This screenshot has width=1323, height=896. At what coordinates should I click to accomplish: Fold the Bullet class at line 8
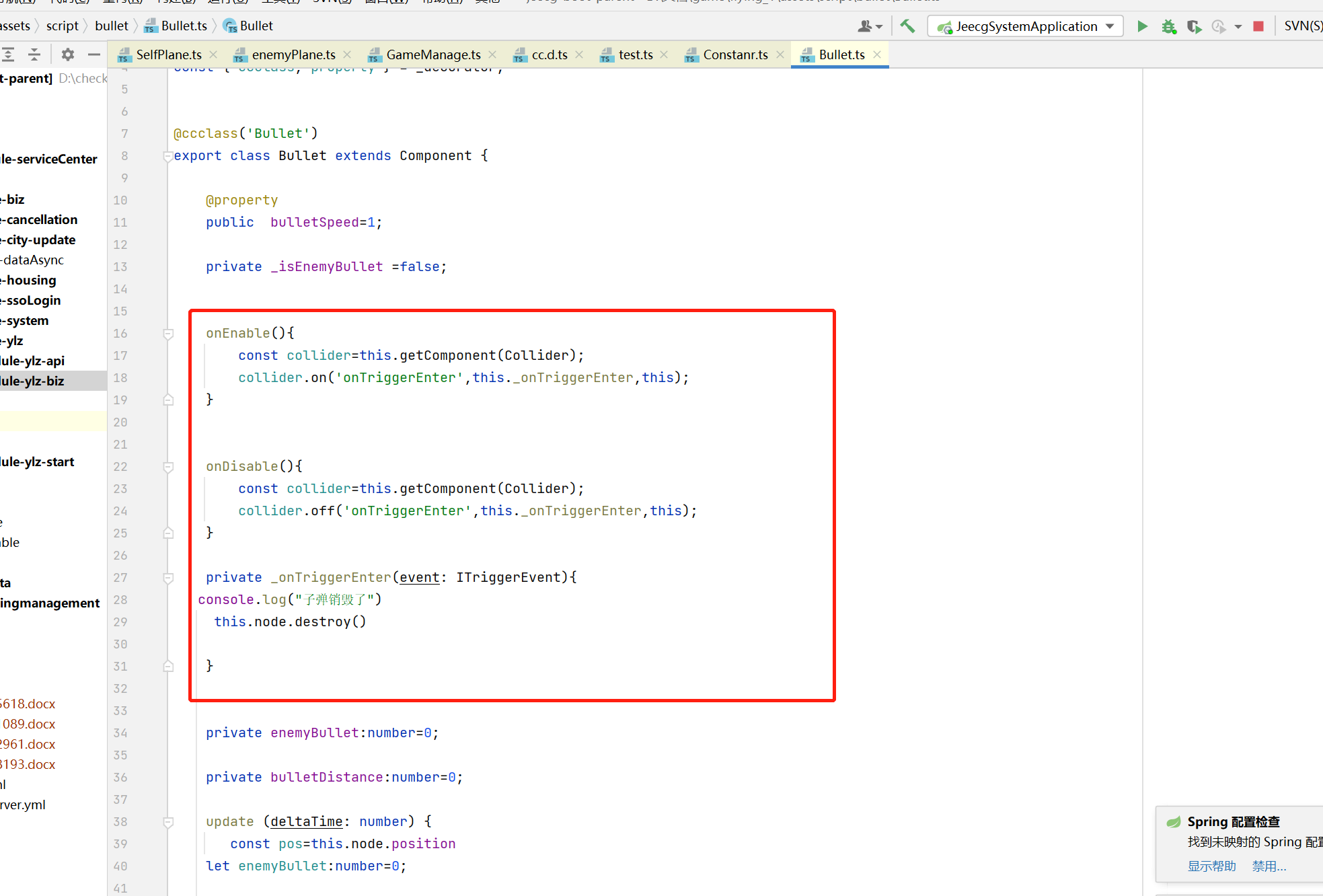point(167,156)
